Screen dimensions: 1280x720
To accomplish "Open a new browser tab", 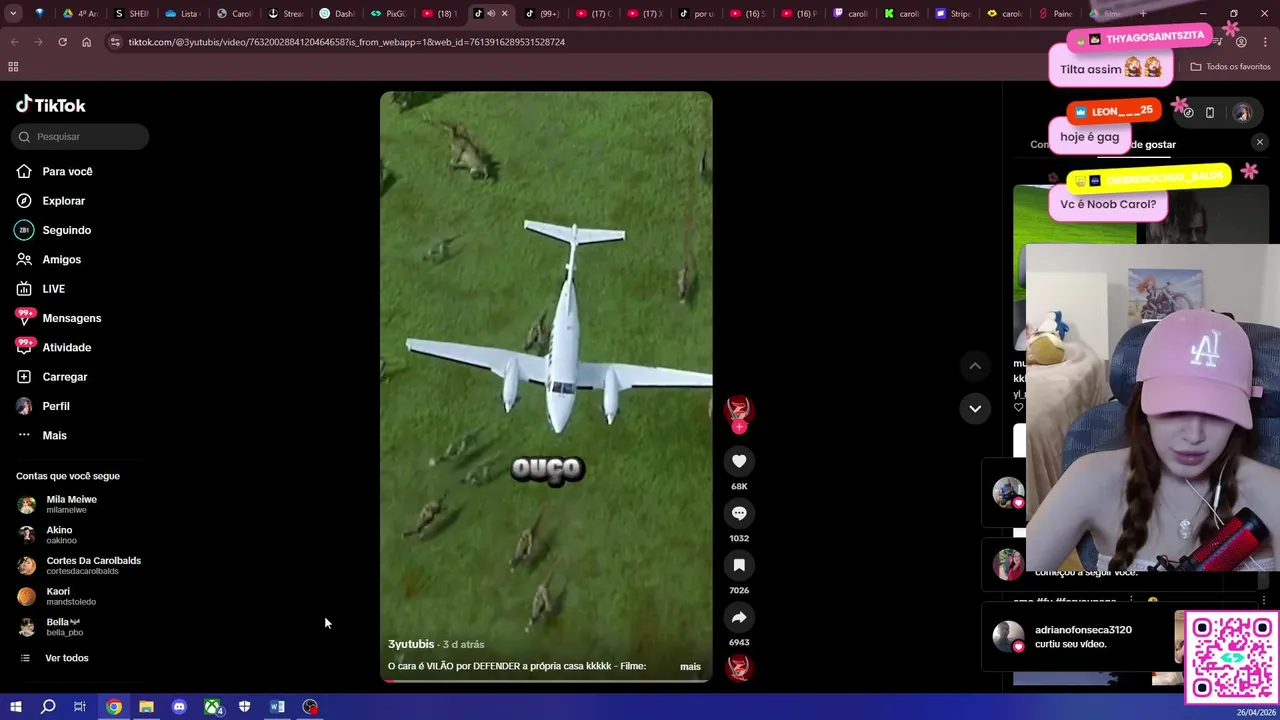I will click(1143, 14).
